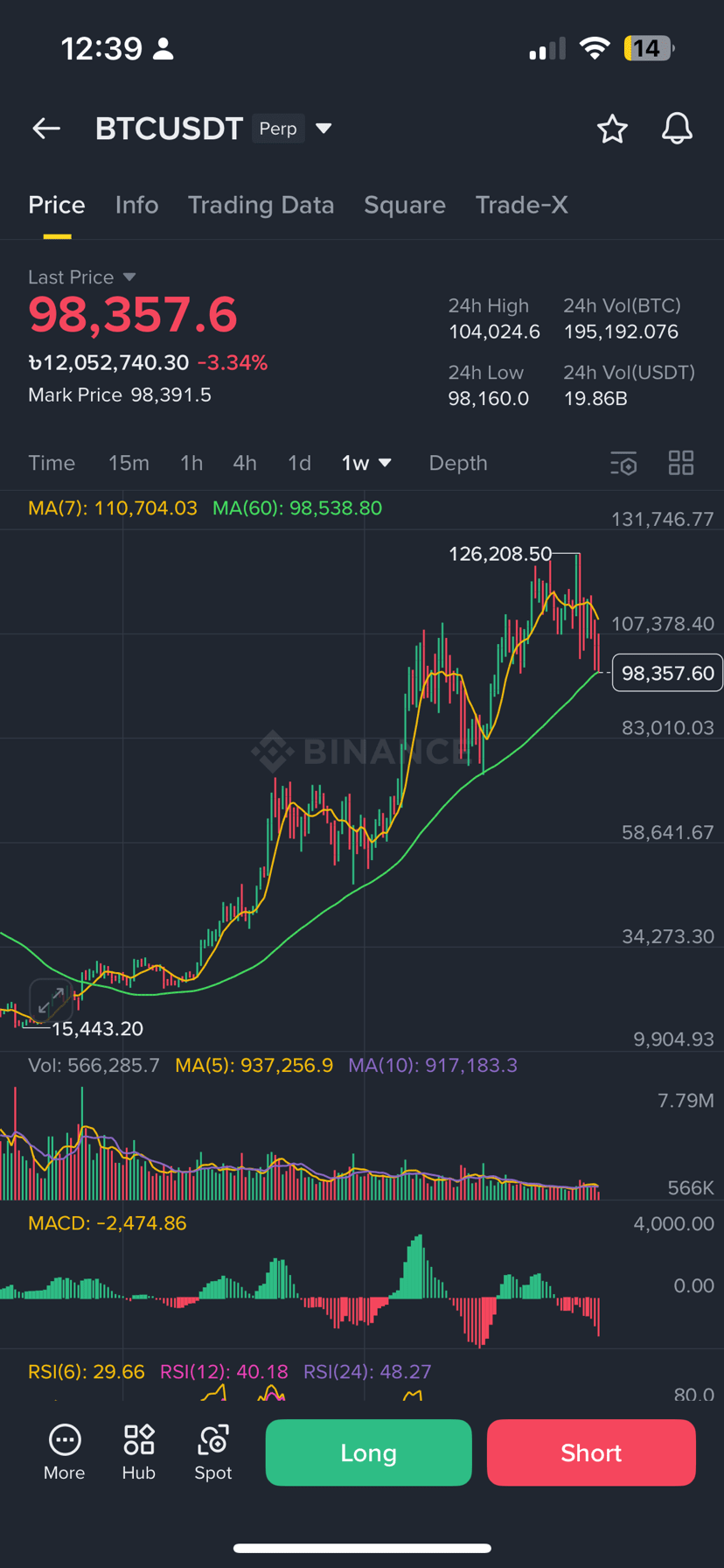This screenshot has width=724, height=1568.
Task: Tap the RSI(24): 48.27 label
Action: click(x=367, y=1371)
